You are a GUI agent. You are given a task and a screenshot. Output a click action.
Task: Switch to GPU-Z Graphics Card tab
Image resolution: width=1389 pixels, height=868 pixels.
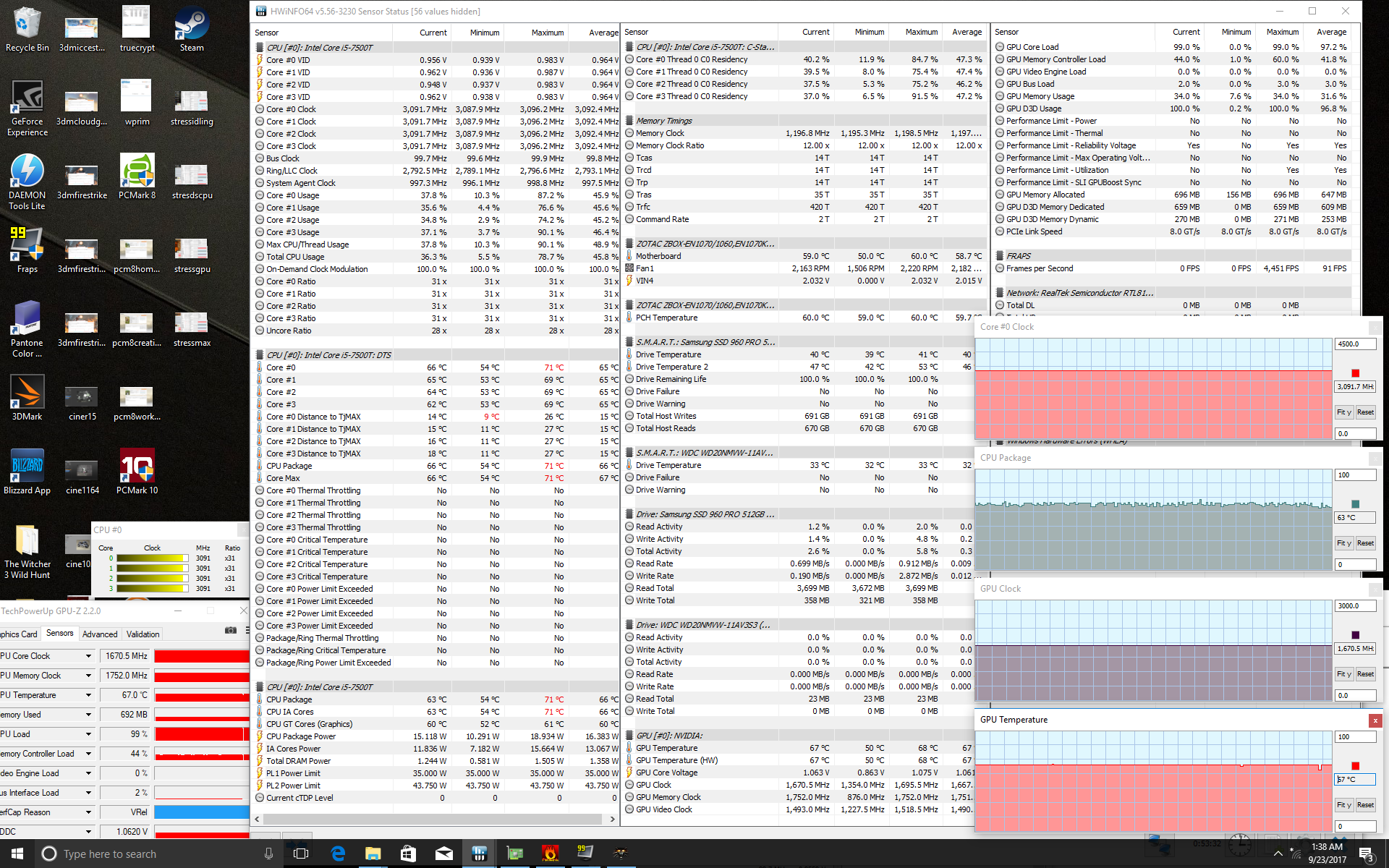click(19, 634)
